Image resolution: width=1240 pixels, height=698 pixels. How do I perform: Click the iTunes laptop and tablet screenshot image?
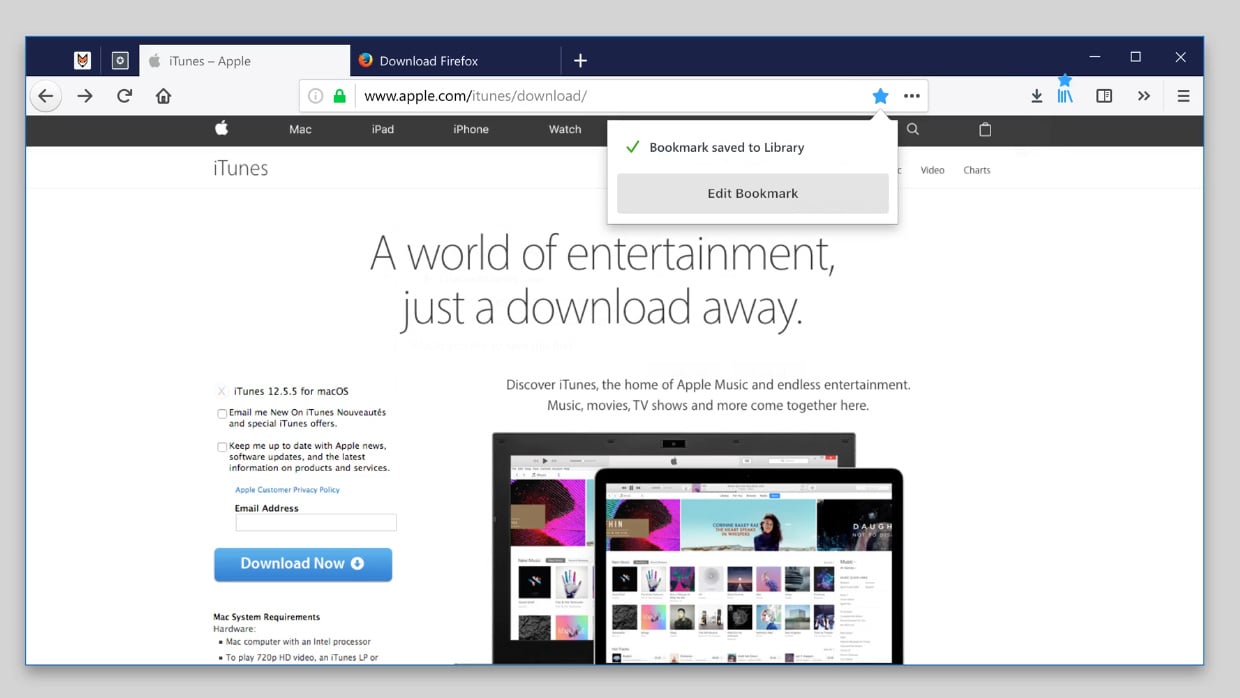[x=698, y=548]
